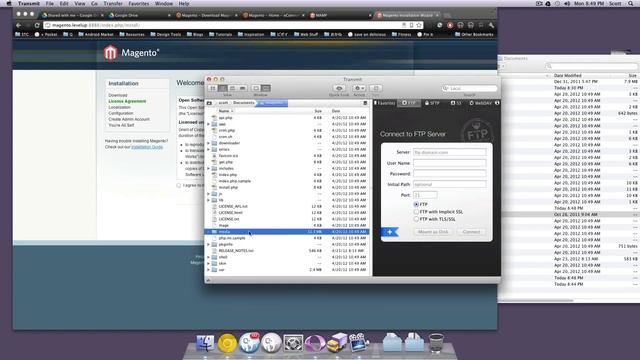
Task: Select the LICENSE.txt file row
Action: click(287, 219)
